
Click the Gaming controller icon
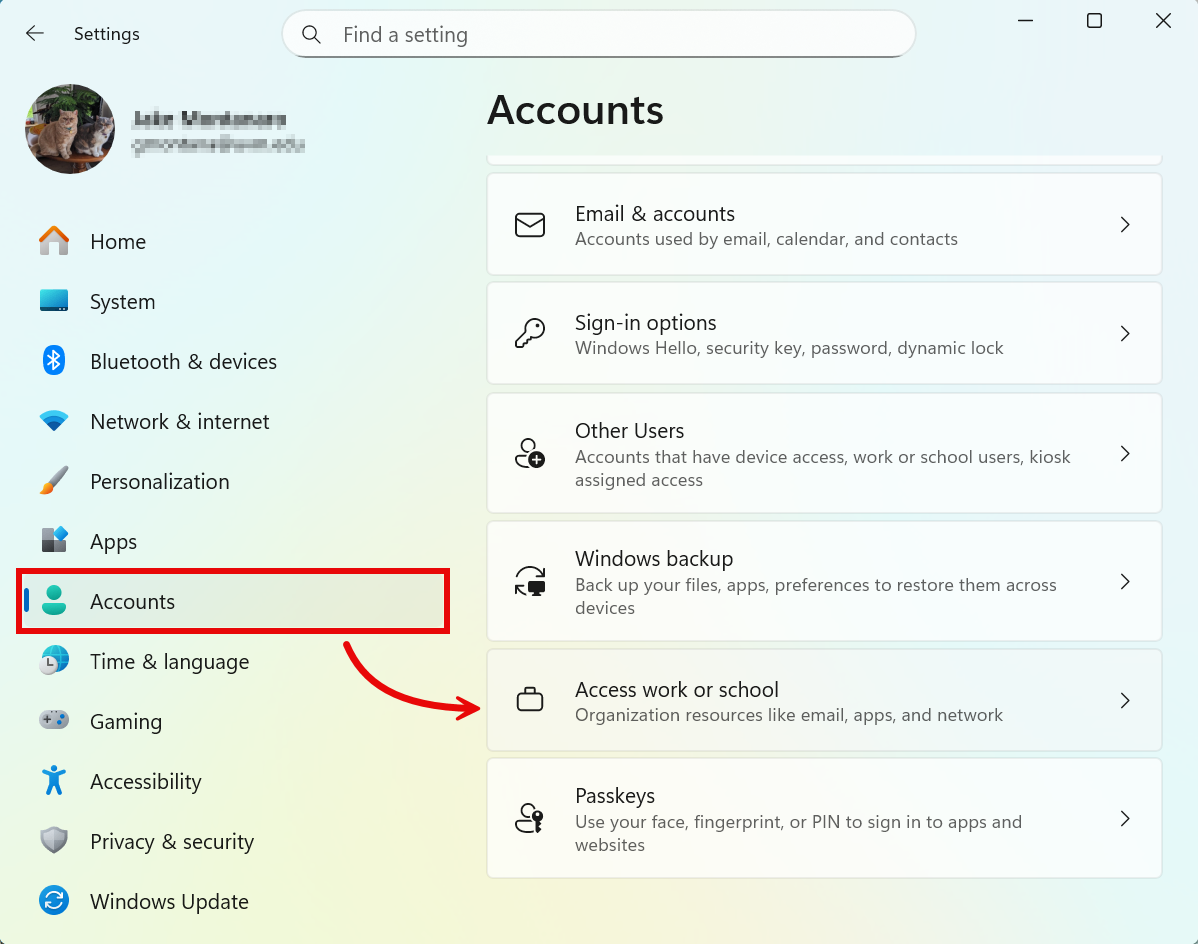tap(54, 720)
